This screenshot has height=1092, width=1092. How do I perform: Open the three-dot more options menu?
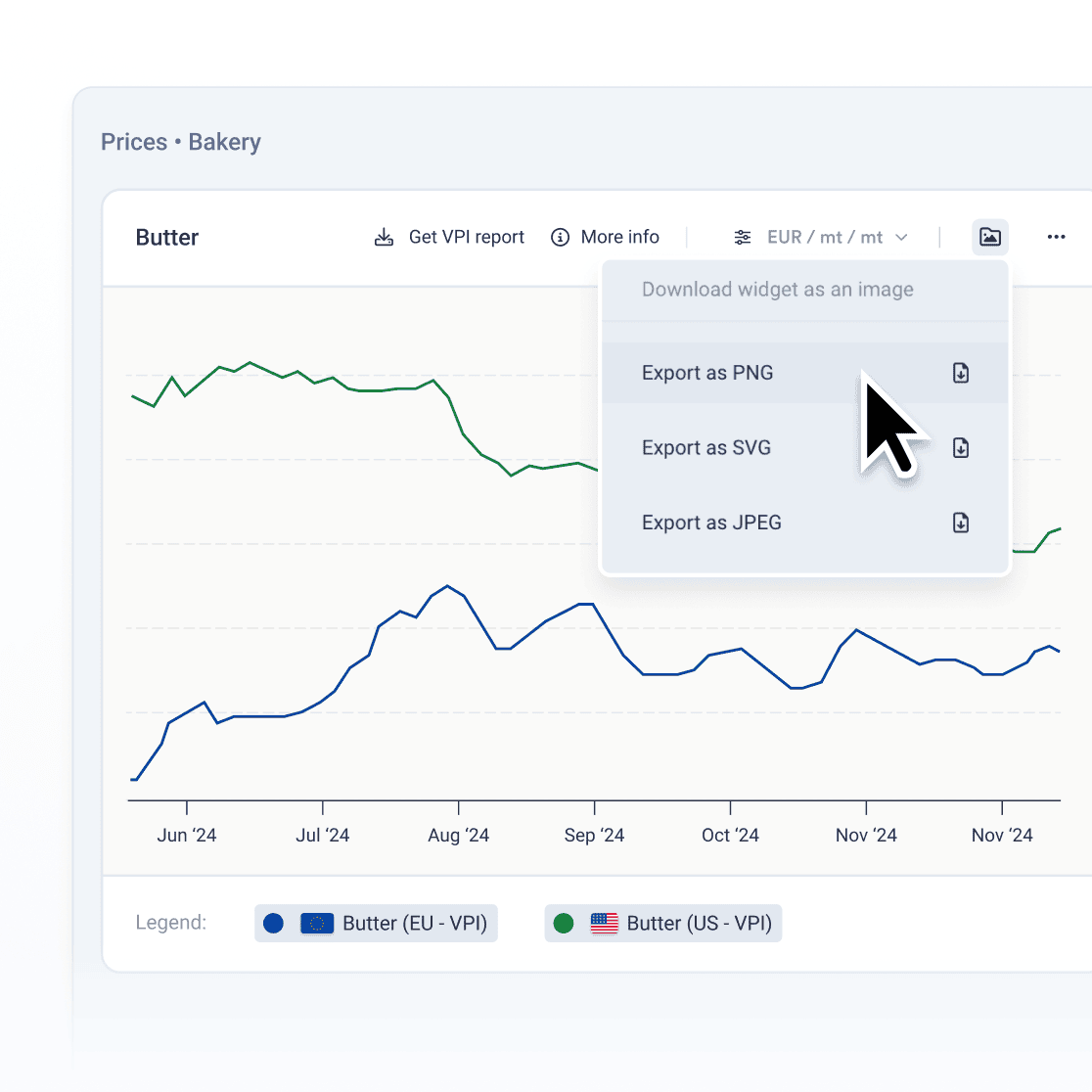click(1056, 237)
